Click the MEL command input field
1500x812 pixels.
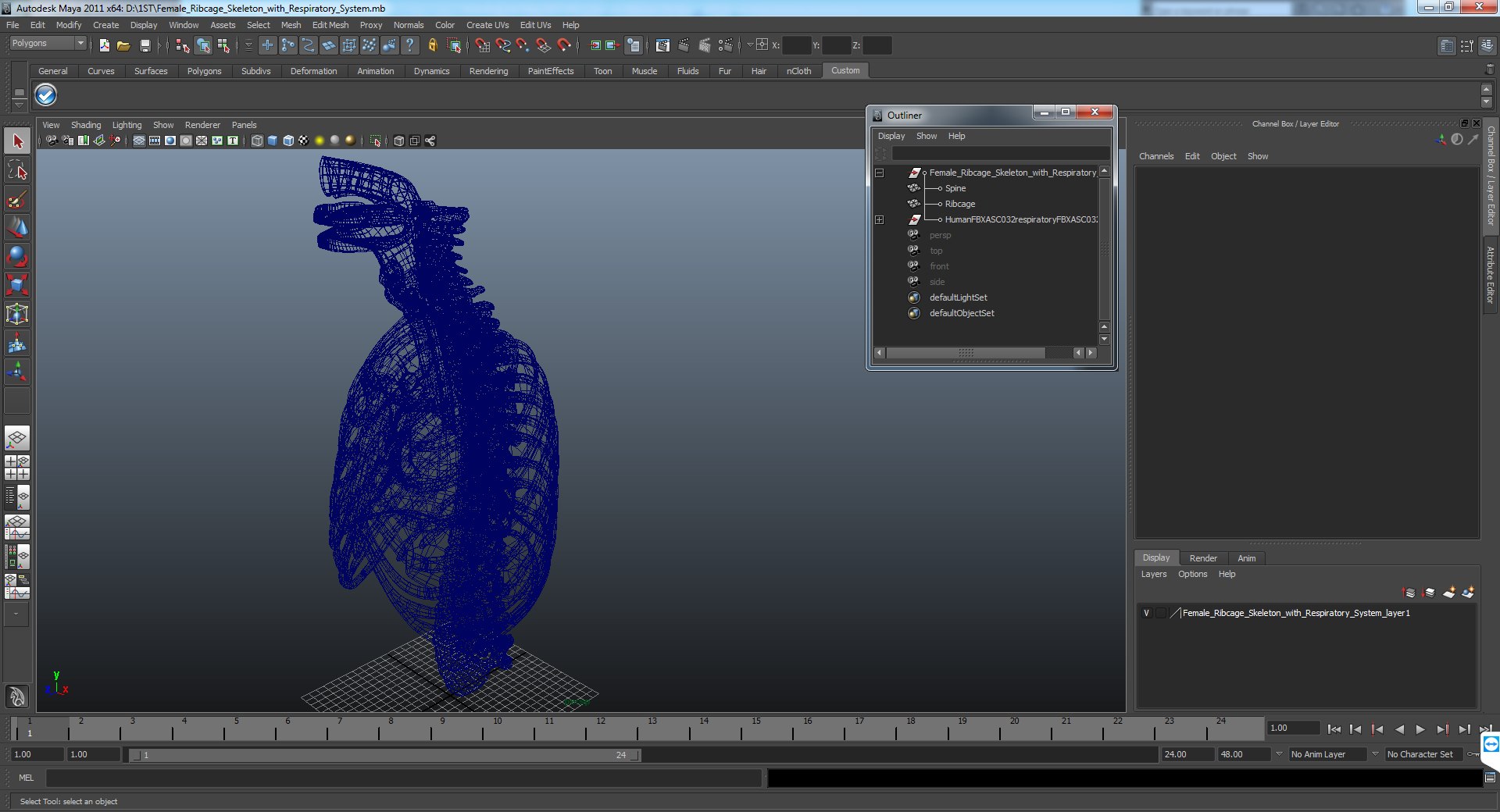pyautogui.click(x=403, y=778)
